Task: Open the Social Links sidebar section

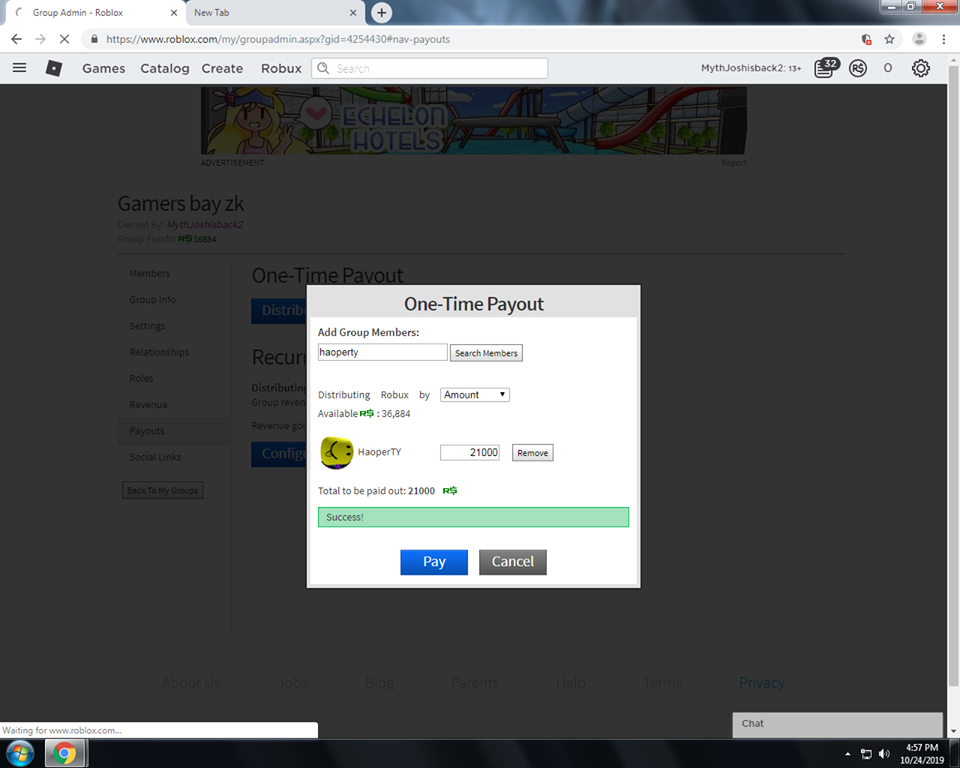Action: (x=155, y=457)
